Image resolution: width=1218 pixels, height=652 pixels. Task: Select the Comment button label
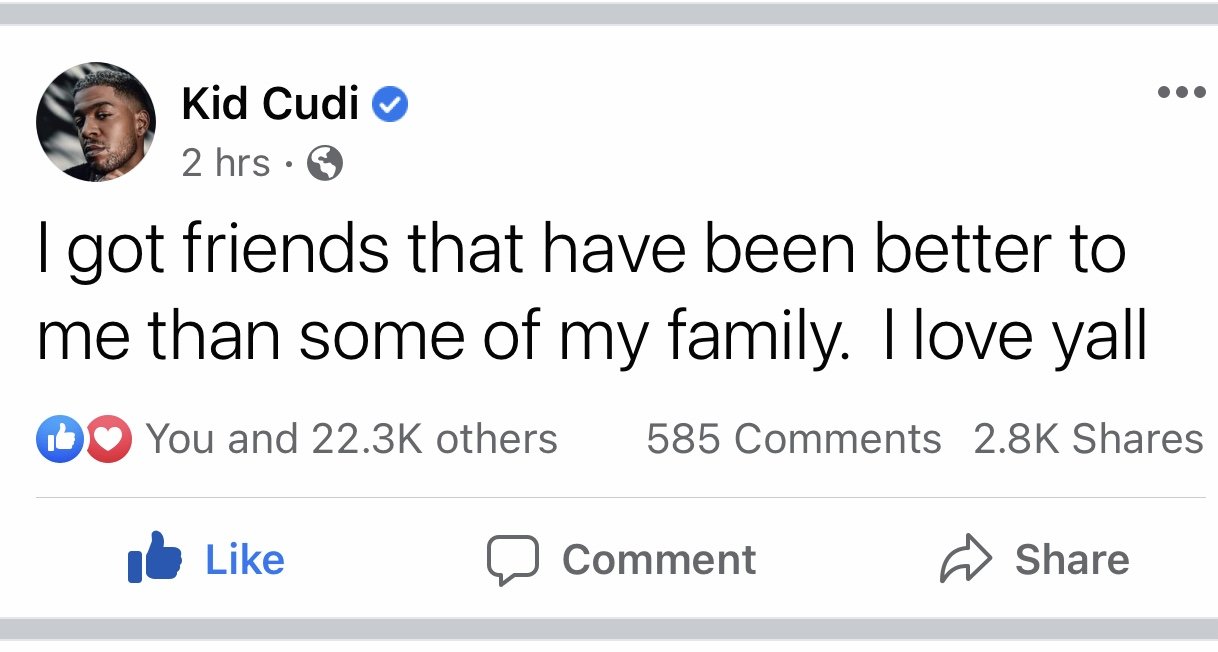click(x=659, y=559)
